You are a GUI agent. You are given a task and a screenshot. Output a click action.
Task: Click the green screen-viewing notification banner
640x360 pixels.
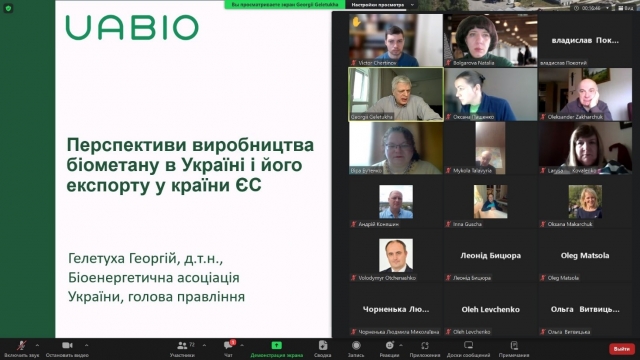[285, 4]
